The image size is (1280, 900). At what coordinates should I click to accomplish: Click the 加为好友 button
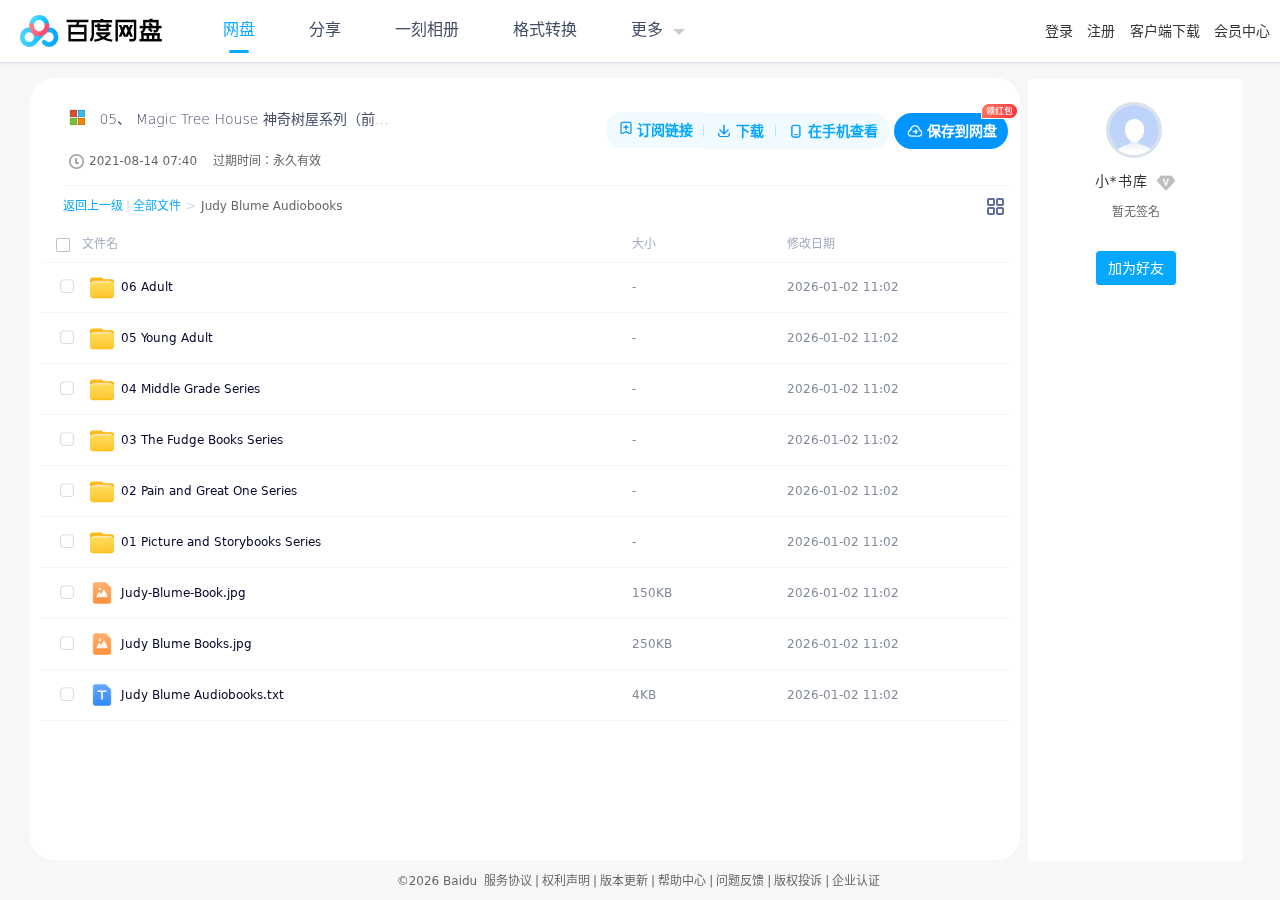click(1136, 268)
